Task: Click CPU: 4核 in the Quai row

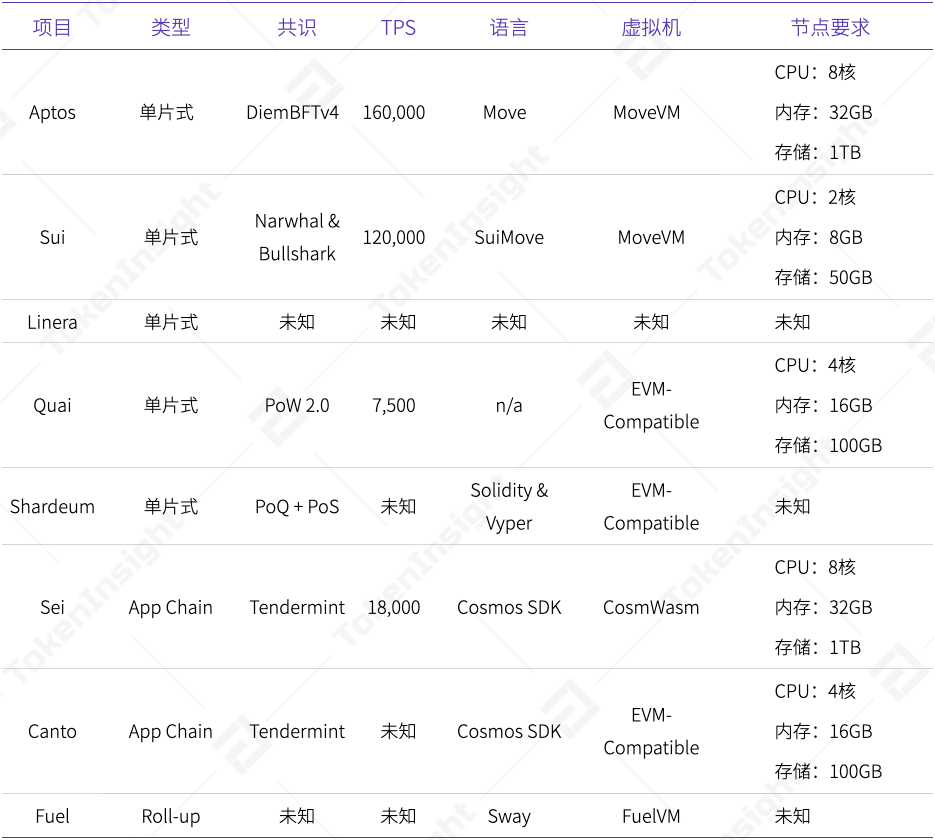Action: 815,365
